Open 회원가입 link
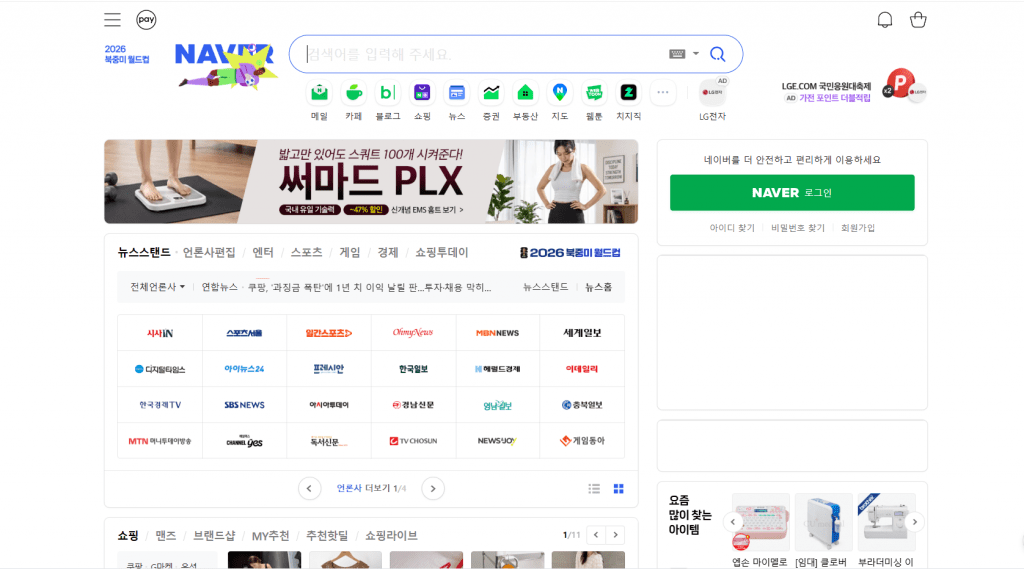This screenshot has width=1024, height=569. (857, 228)
